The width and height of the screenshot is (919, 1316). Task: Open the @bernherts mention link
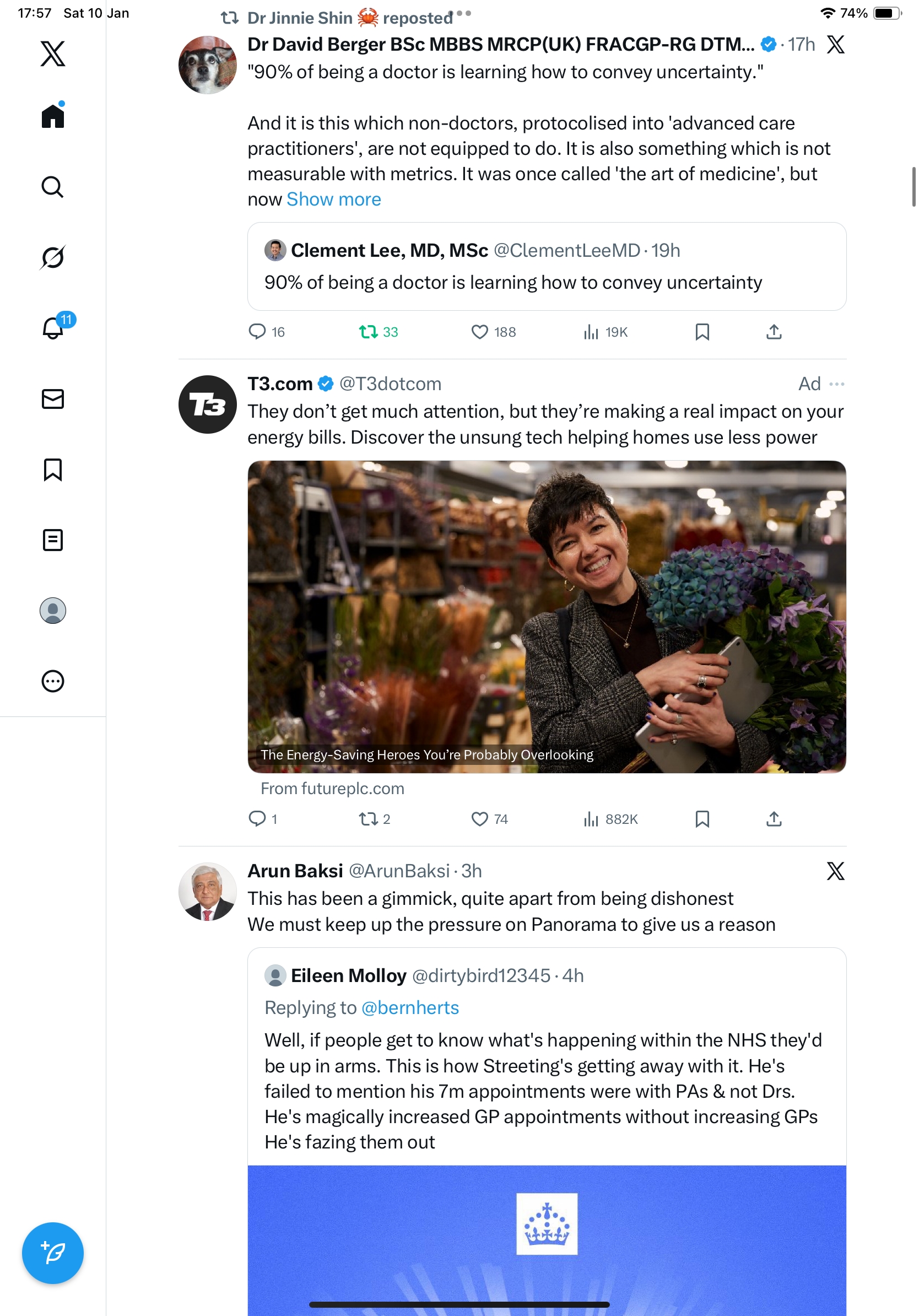(410, 1007)
